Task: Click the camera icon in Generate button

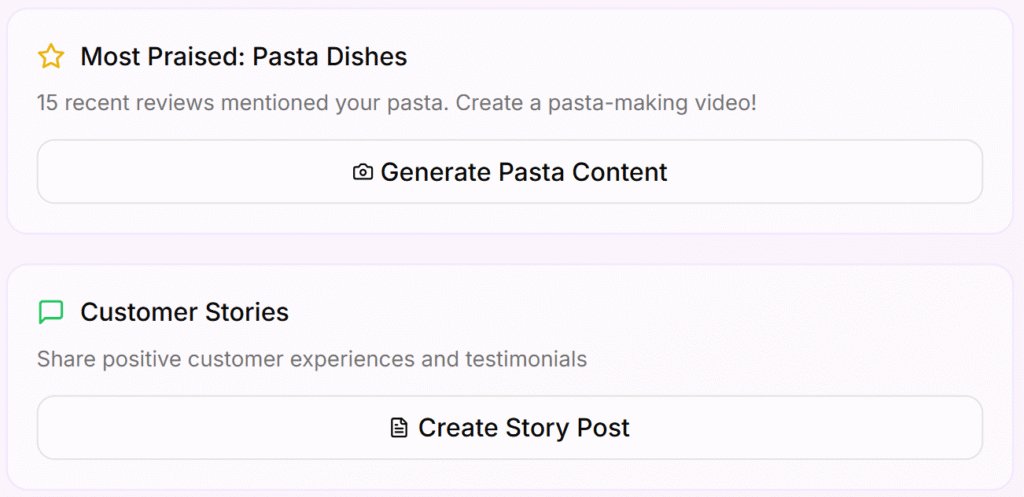Action: click(x=363, y=173)
